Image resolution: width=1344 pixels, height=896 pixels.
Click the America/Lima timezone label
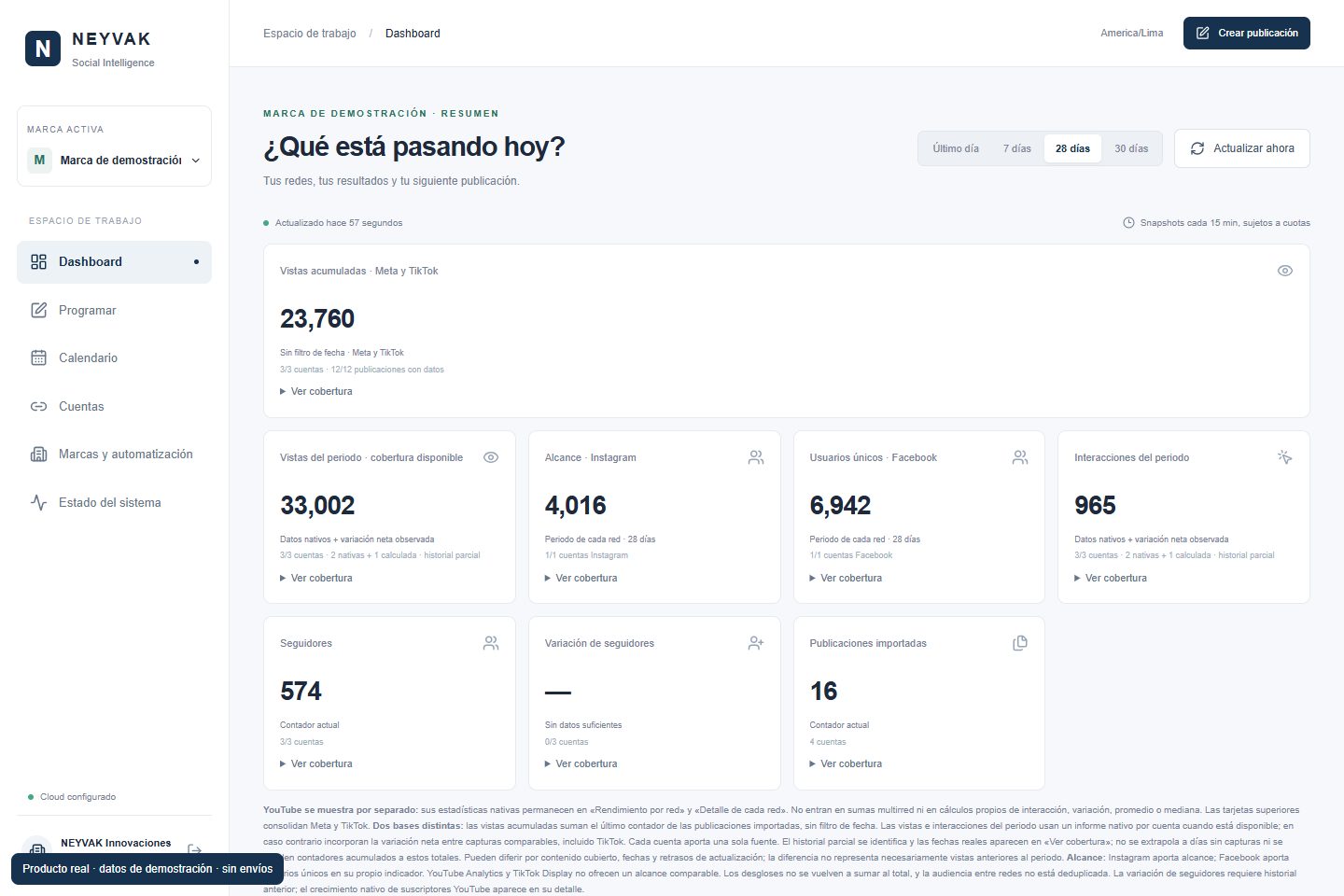coord(1132,33)
